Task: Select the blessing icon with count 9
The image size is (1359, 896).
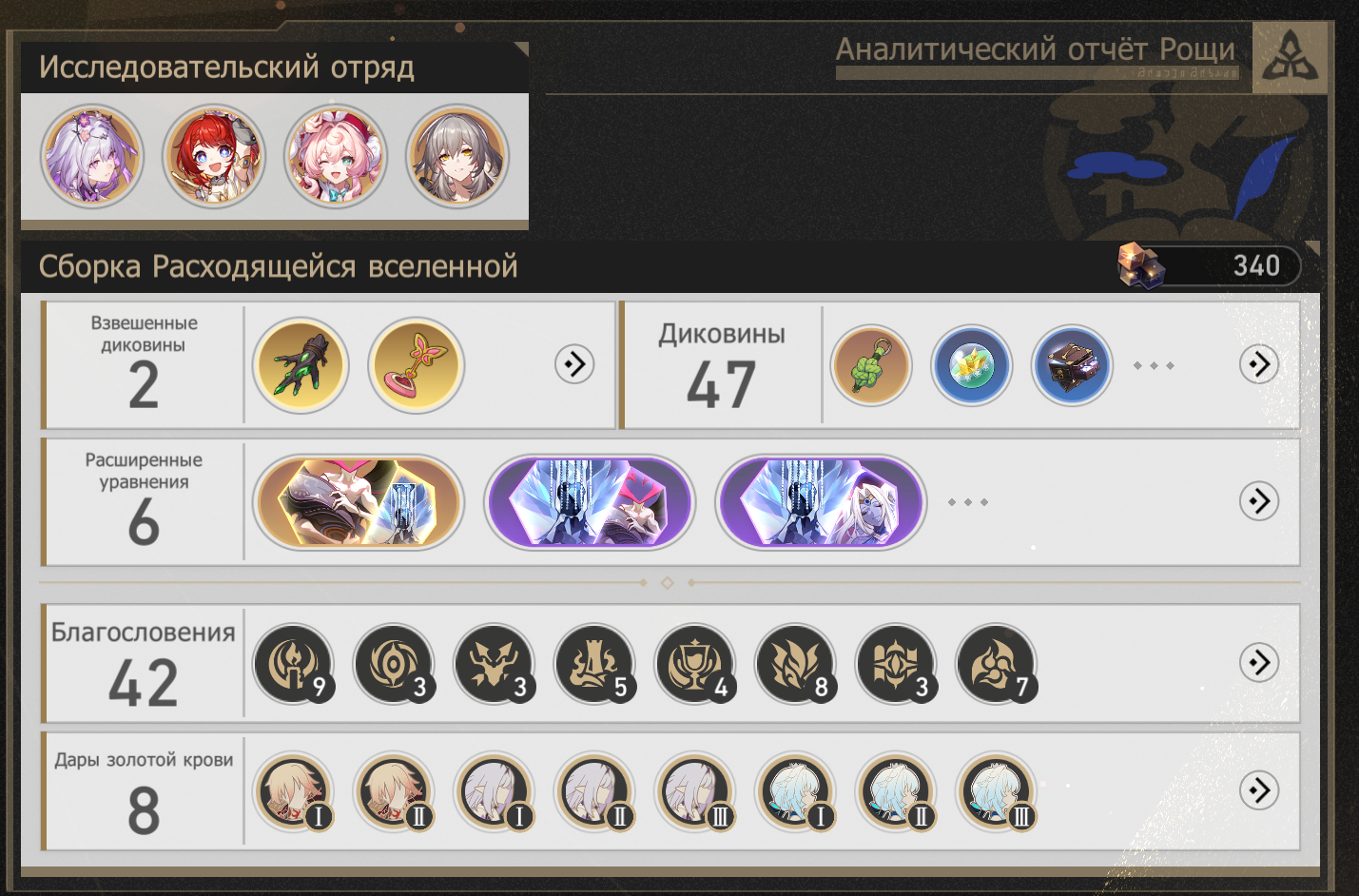Action: coord(294,664)
